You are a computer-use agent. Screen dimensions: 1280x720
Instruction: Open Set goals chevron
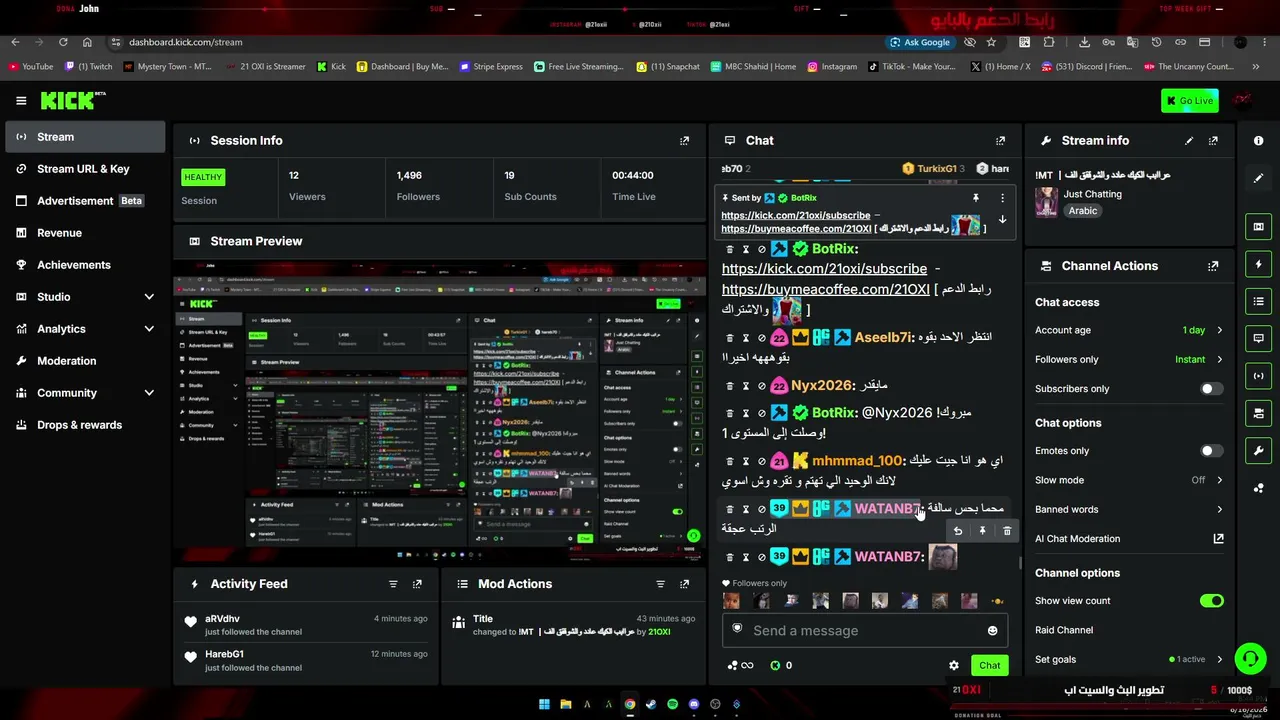pos(1219,660)
